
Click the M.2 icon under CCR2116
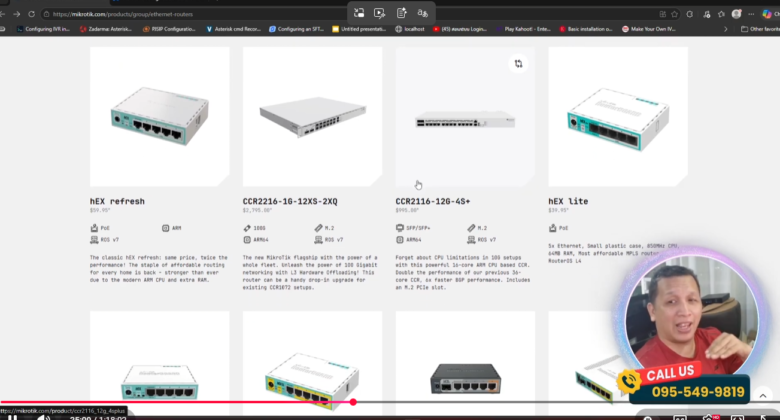[471, 228]
